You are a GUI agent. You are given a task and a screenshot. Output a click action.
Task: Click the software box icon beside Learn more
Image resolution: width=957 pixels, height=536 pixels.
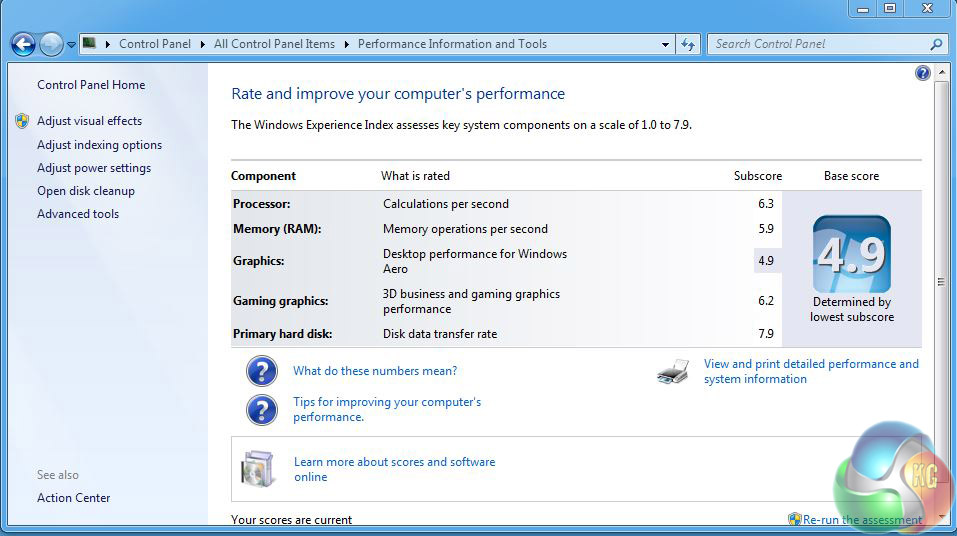[x=257, y=469]
